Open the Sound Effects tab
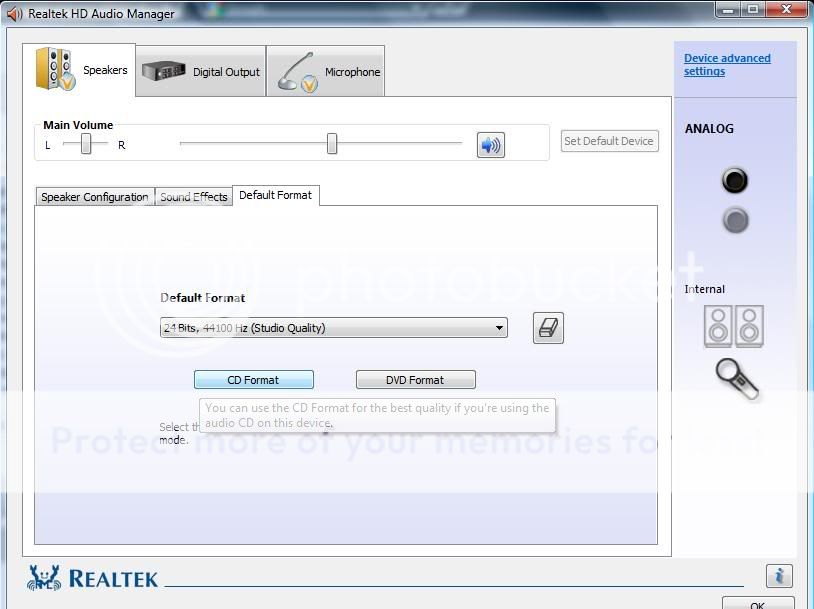 pos(194,197)
